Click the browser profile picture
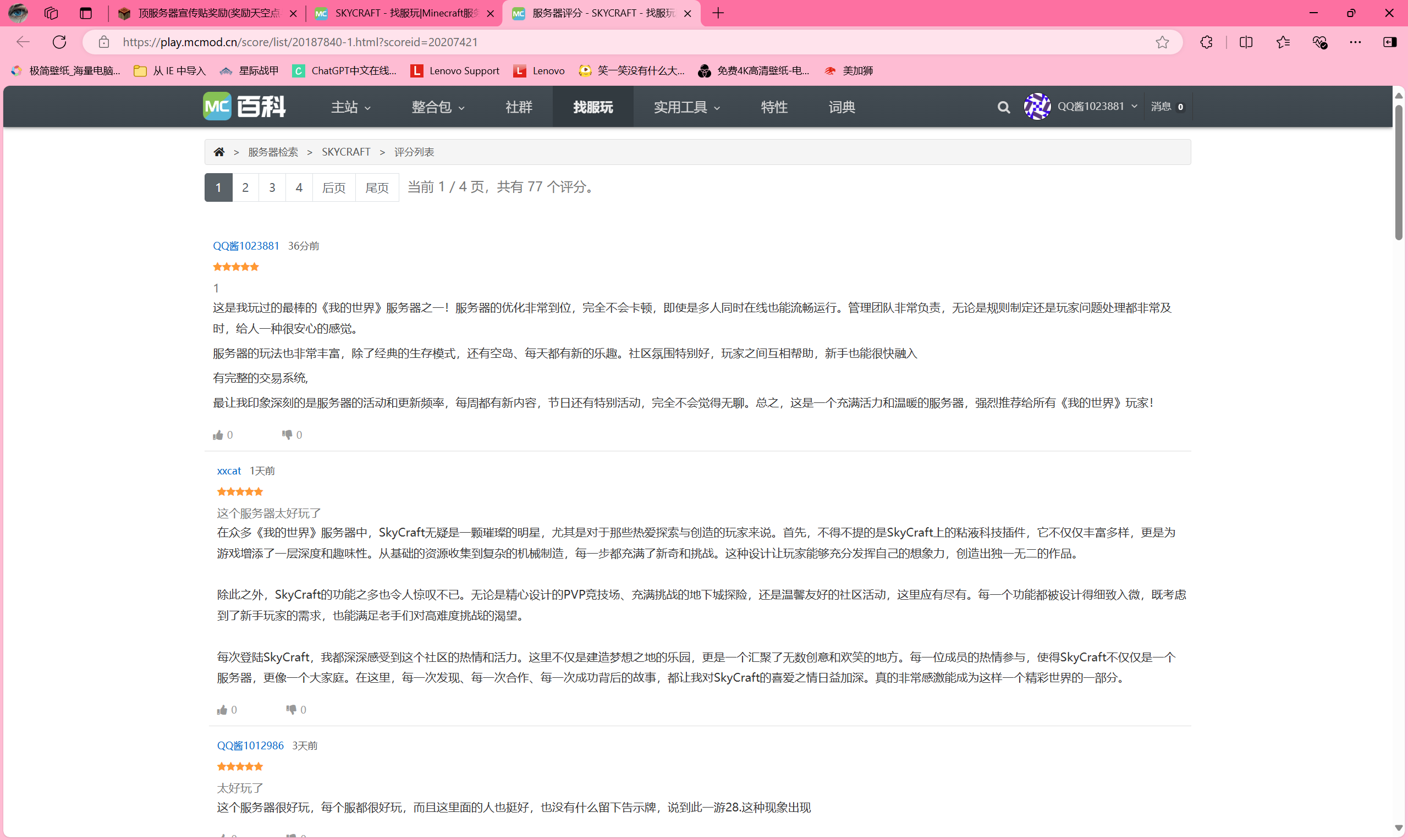Image resolution: width=1408 pixels, height=840 pixels. (18, 13)
